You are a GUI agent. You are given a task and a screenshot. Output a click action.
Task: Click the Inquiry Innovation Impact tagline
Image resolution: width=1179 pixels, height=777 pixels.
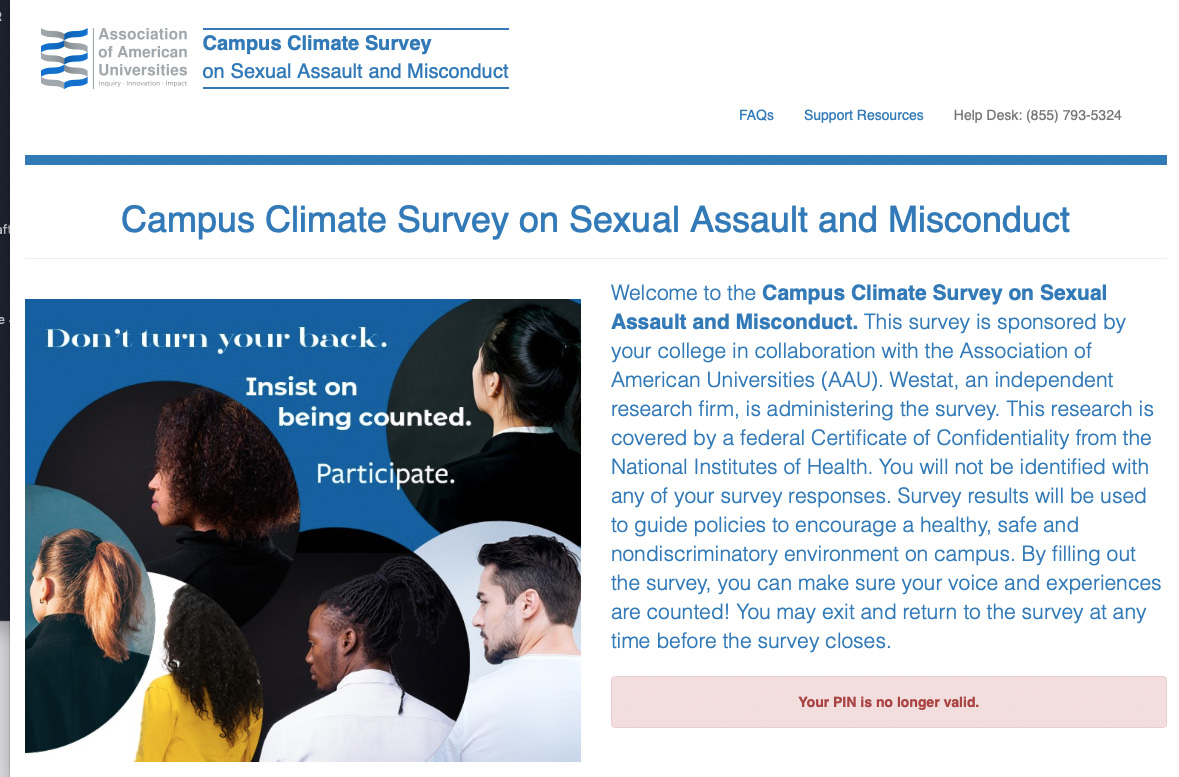click(x=142, y=83)
